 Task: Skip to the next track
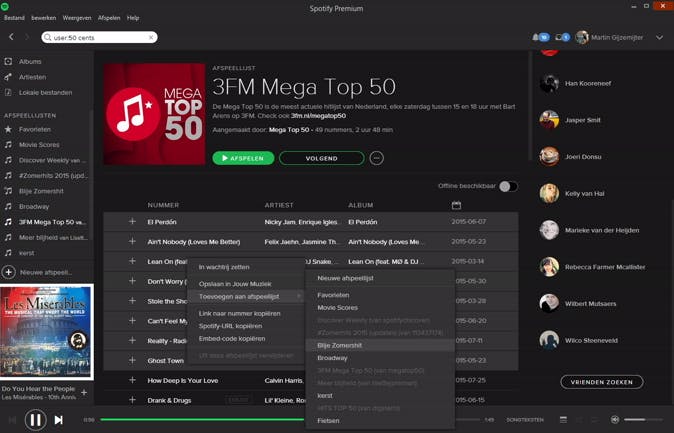pos(59,420)
